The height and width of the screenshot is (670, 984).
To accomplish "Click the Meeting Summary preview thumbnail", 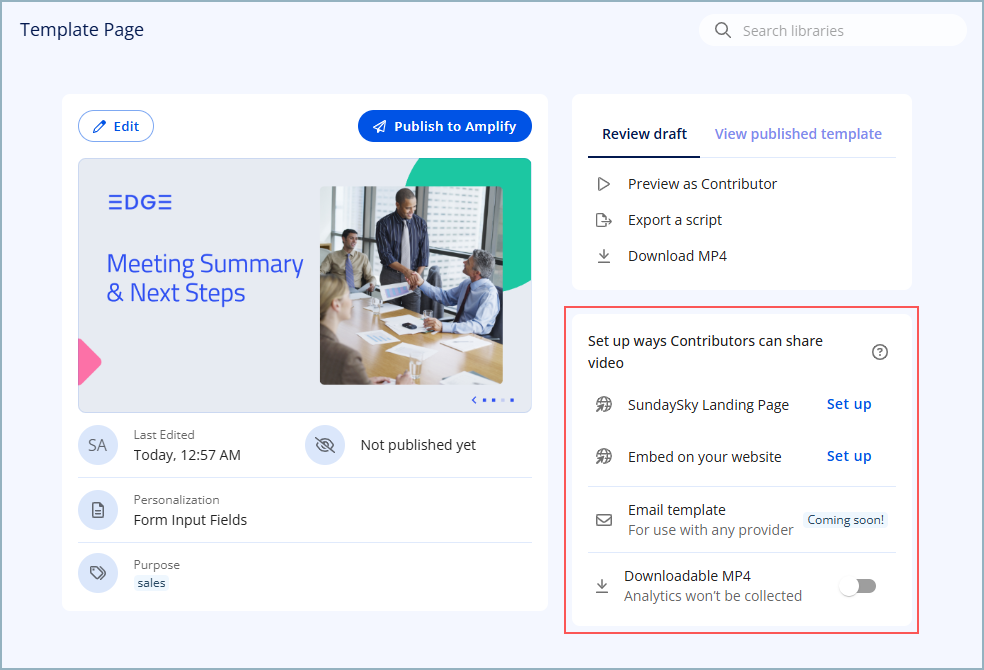I will 305,285.
